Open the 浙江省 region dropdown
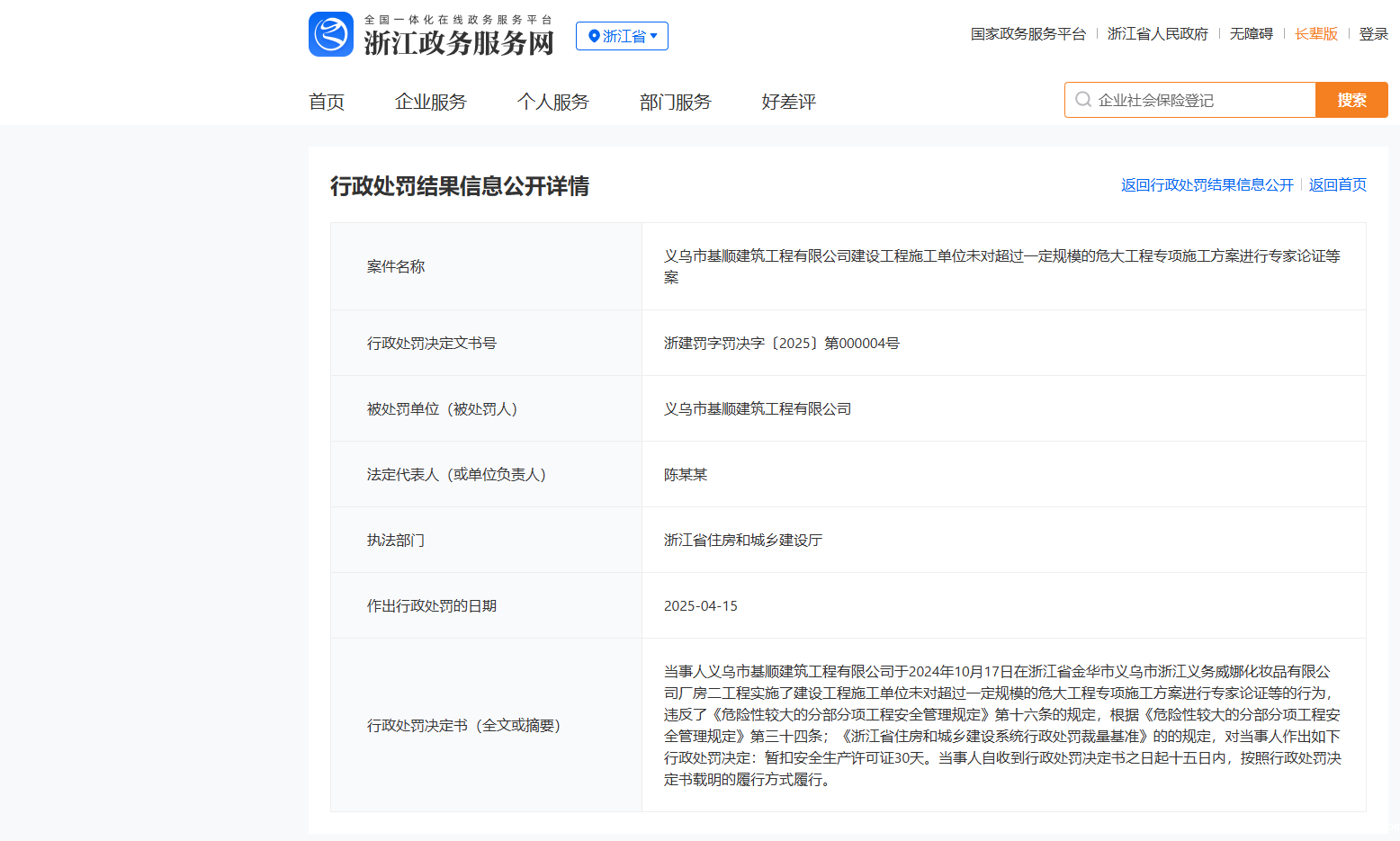1400x841 pixels. click(x=623, y=36)
